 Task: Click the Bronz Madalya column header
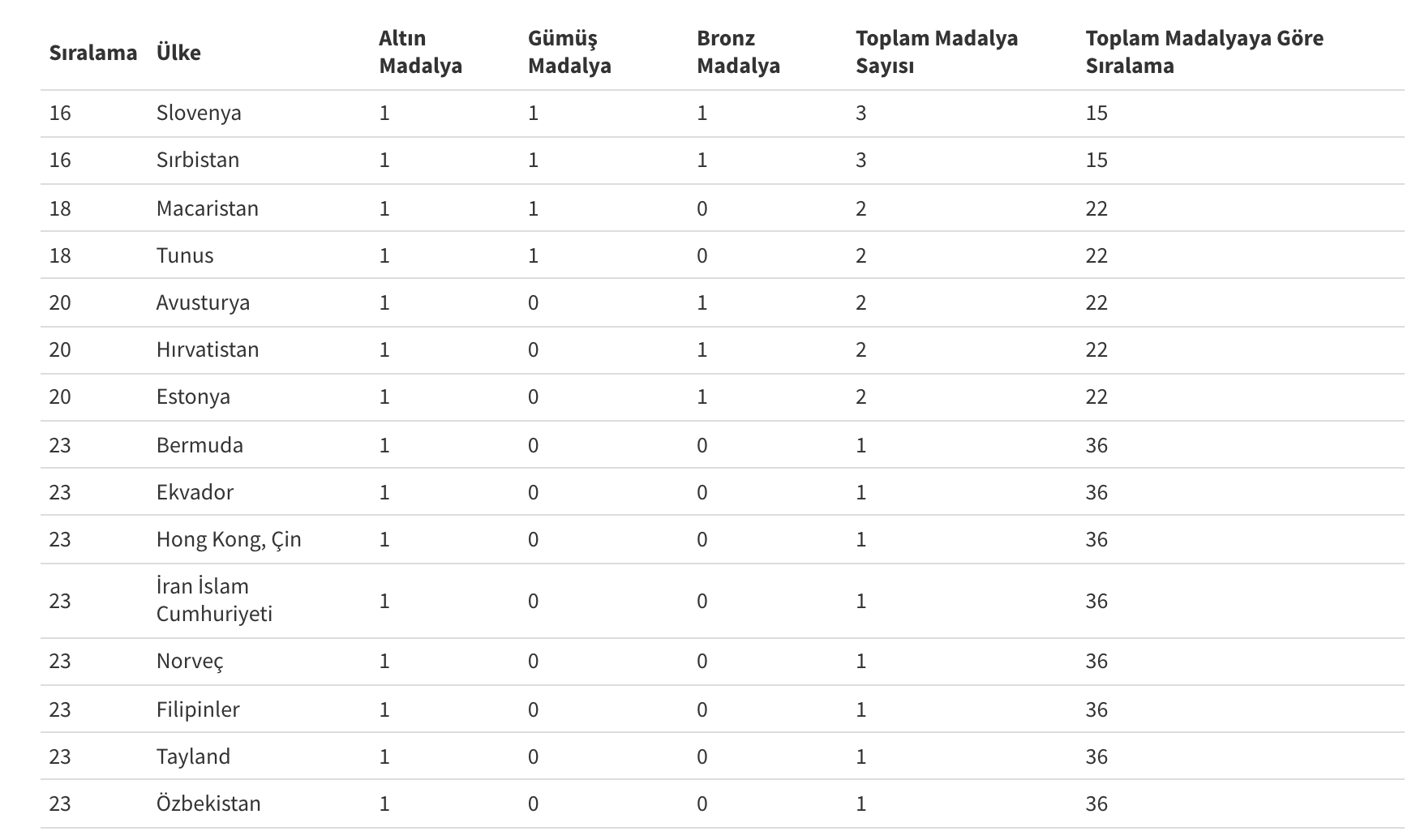[x=738, y=52]
